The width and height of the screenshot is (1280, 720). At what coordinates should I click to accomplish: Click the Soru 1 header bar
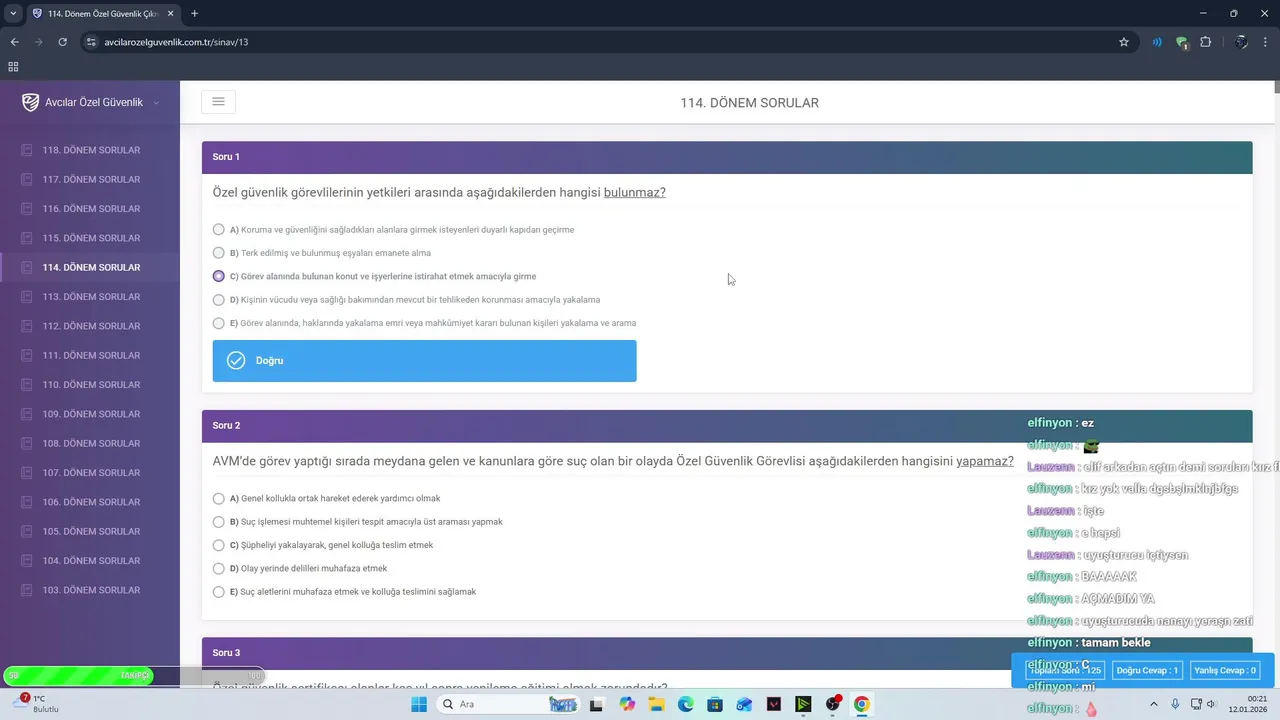click(x=727, y=157)
